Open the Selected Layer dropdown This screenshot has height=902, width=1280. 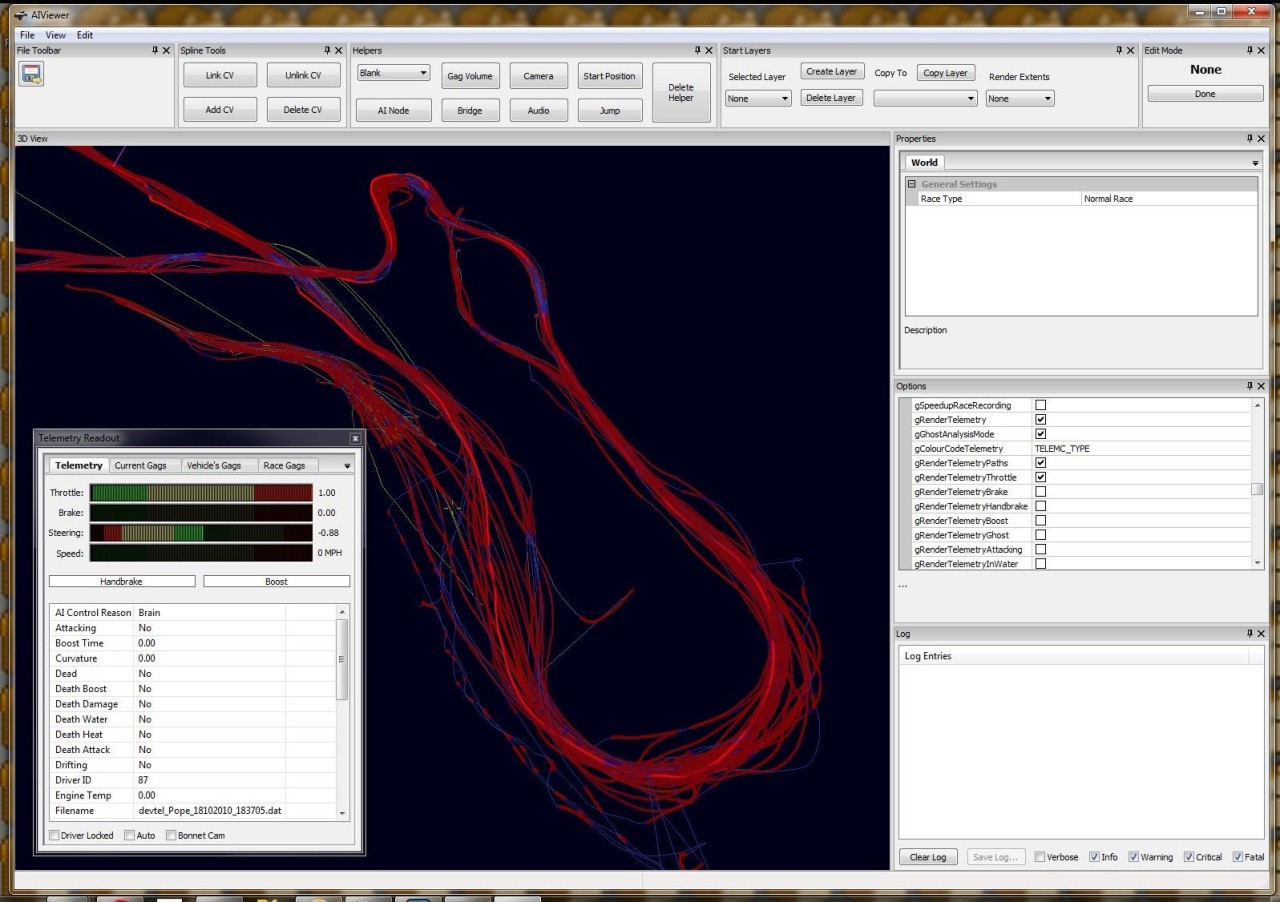click(x=758, y=99)
